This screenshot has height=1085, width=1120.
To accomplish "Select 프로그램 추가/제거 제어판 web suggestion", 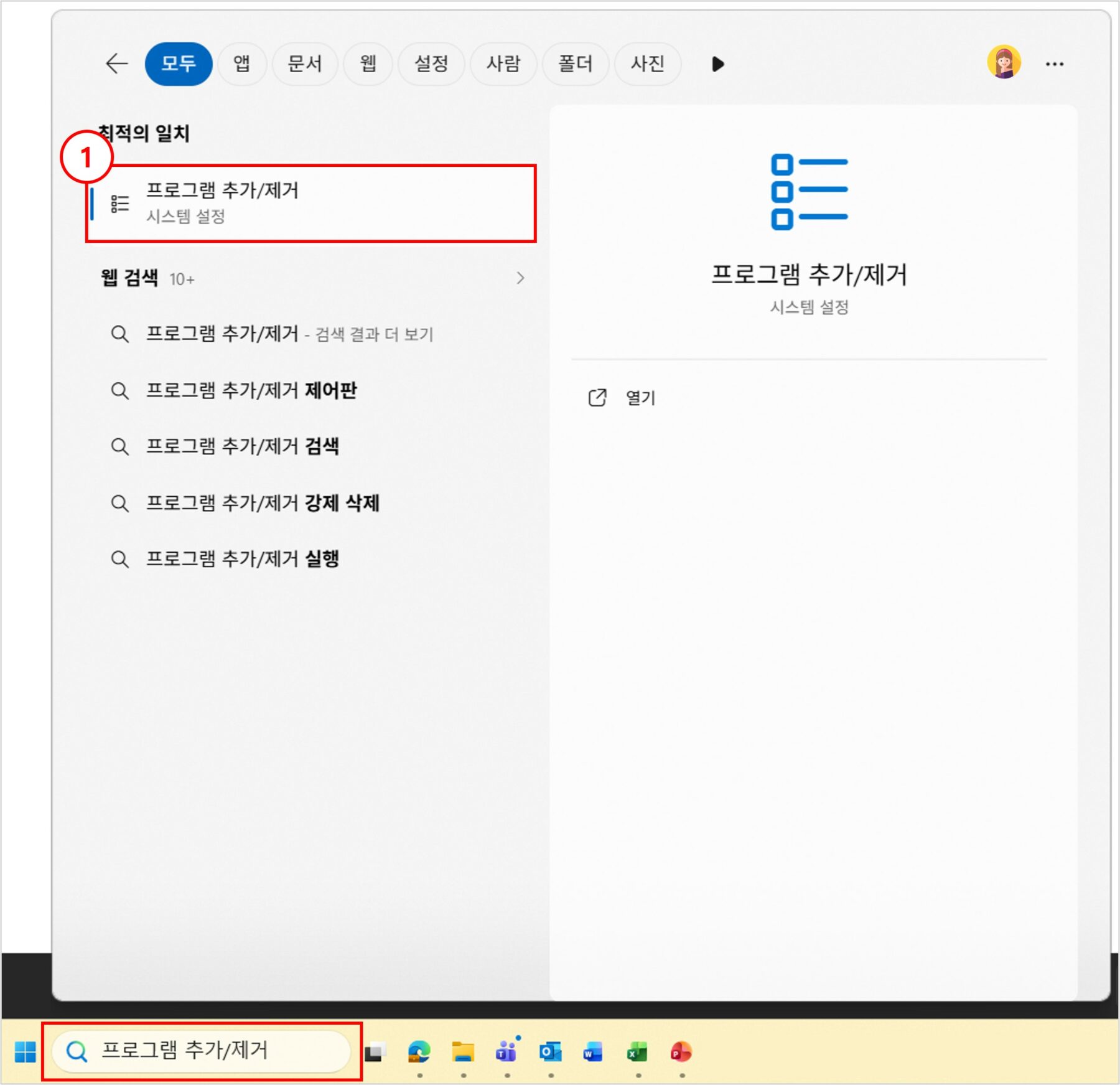I will 251,390.
